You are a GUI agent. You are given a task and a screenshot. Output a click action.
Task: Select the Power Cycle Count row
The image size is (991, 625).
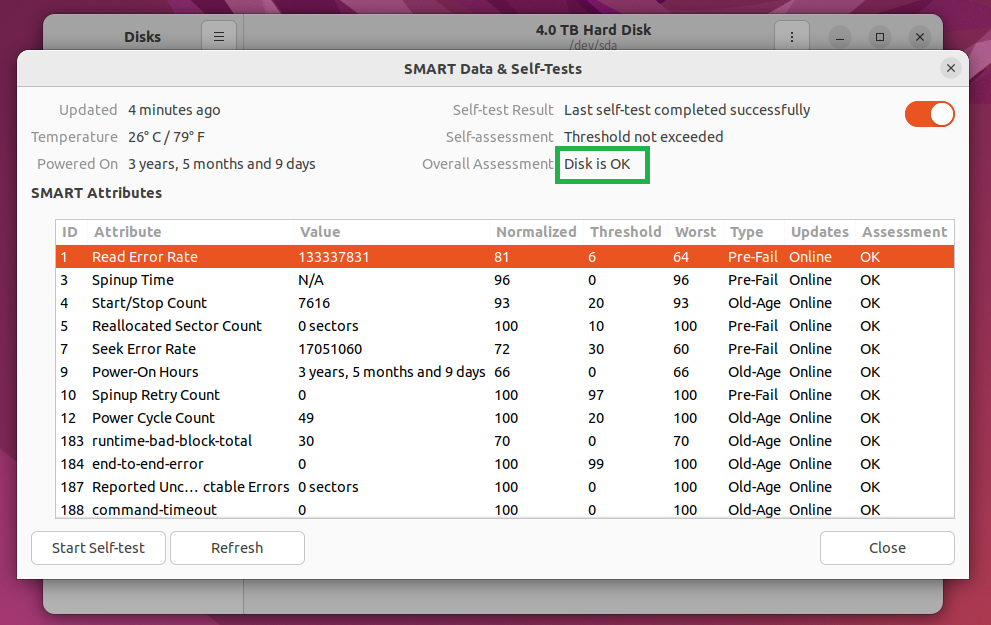(505, 418)
